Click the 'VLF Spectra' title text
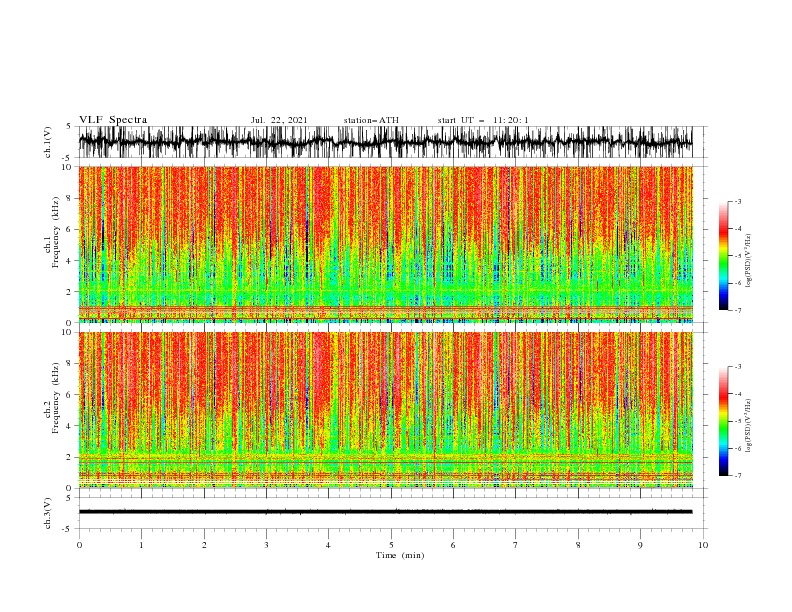Image resolution: width=792 pixels, height=612 pixels. (113, 120)
